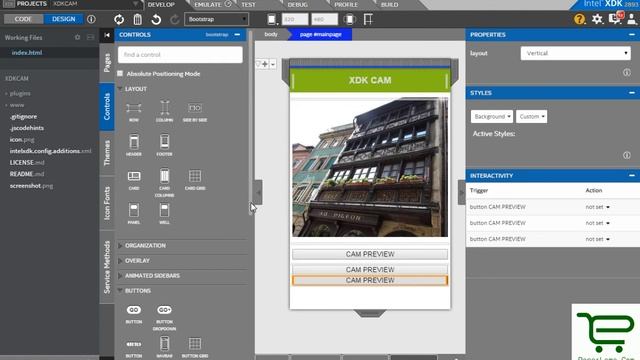Click the first CAM PREVIEW button
The height and width of the screenshot is (360, 640).
(x=370, y=254)
